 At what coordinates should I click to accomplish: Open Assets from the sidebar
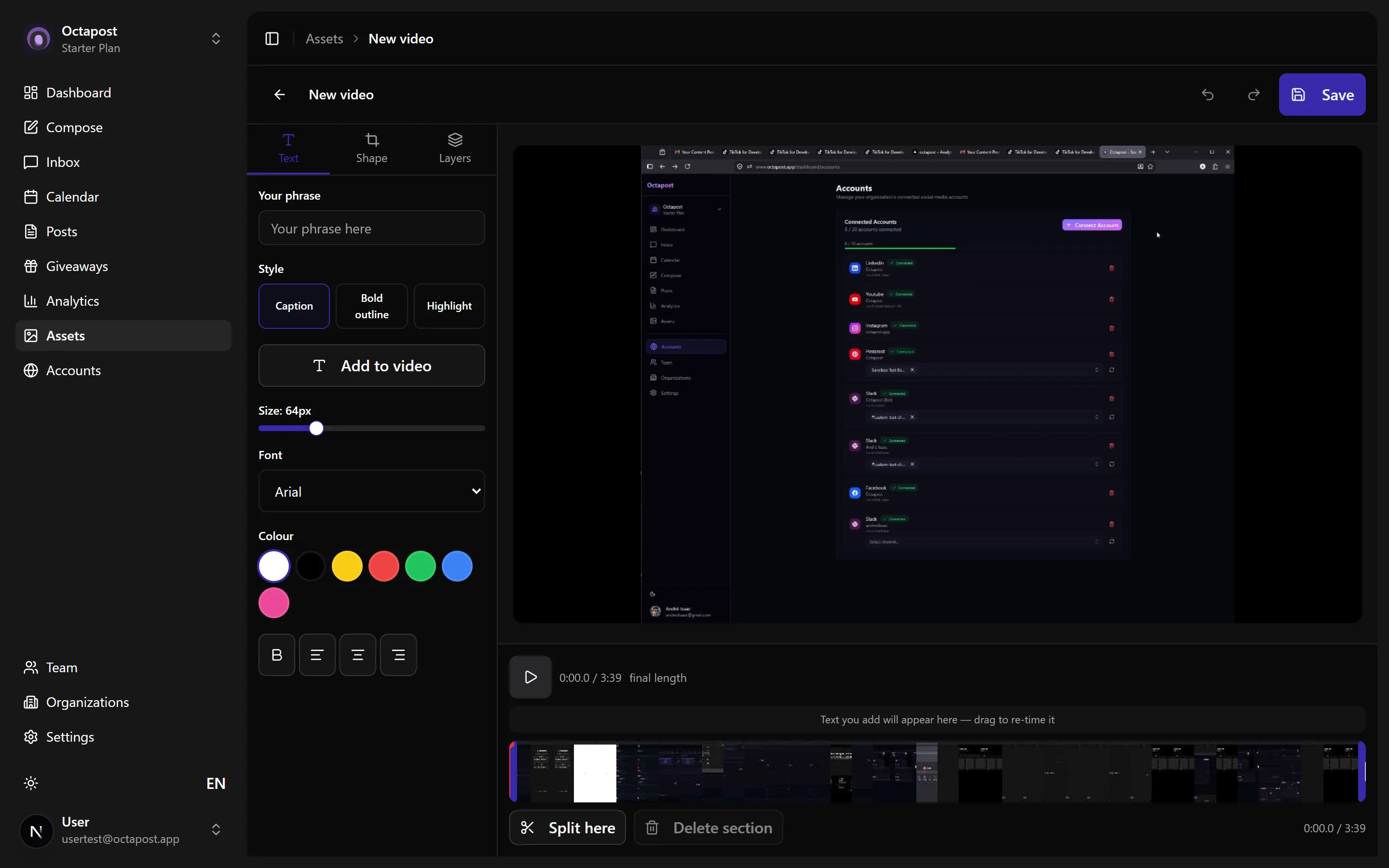123,336
